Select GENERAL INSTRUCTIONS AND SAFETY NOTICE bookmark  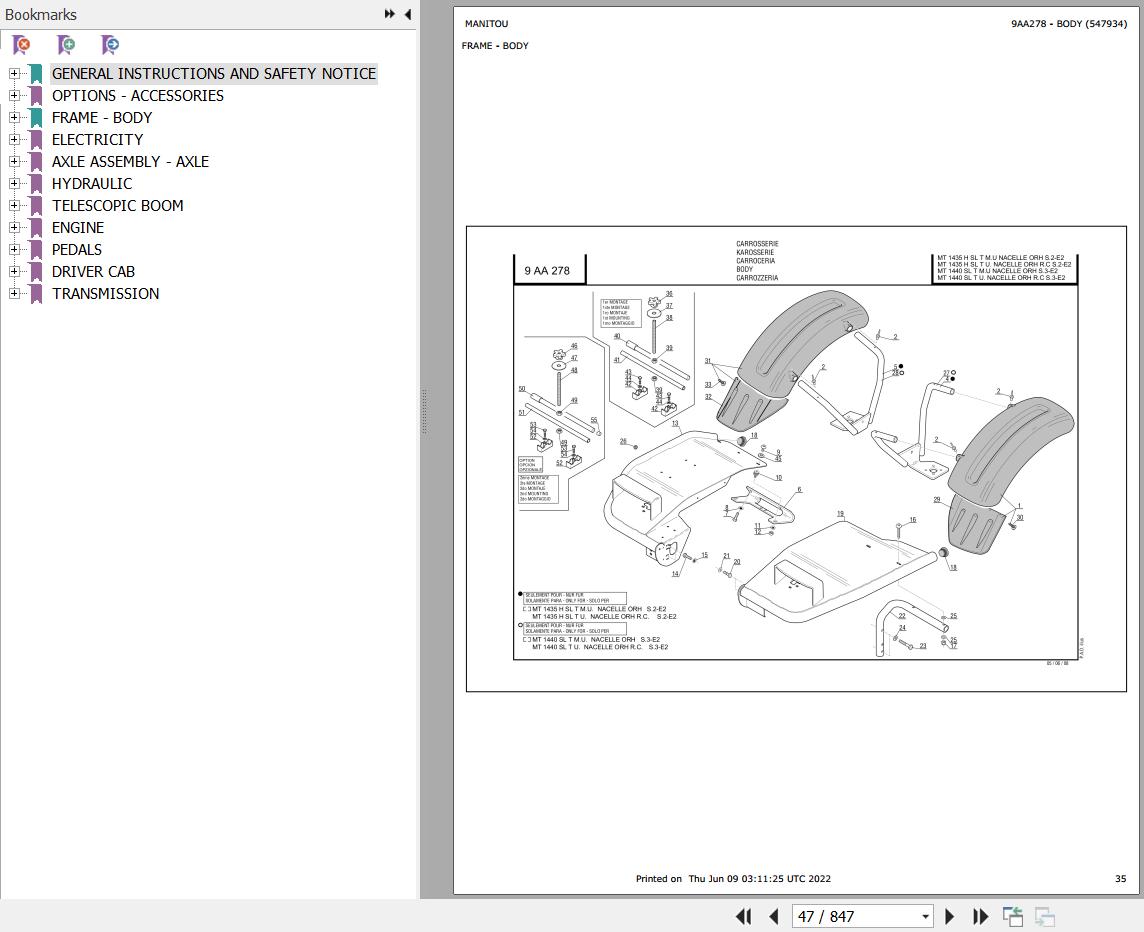214,74
